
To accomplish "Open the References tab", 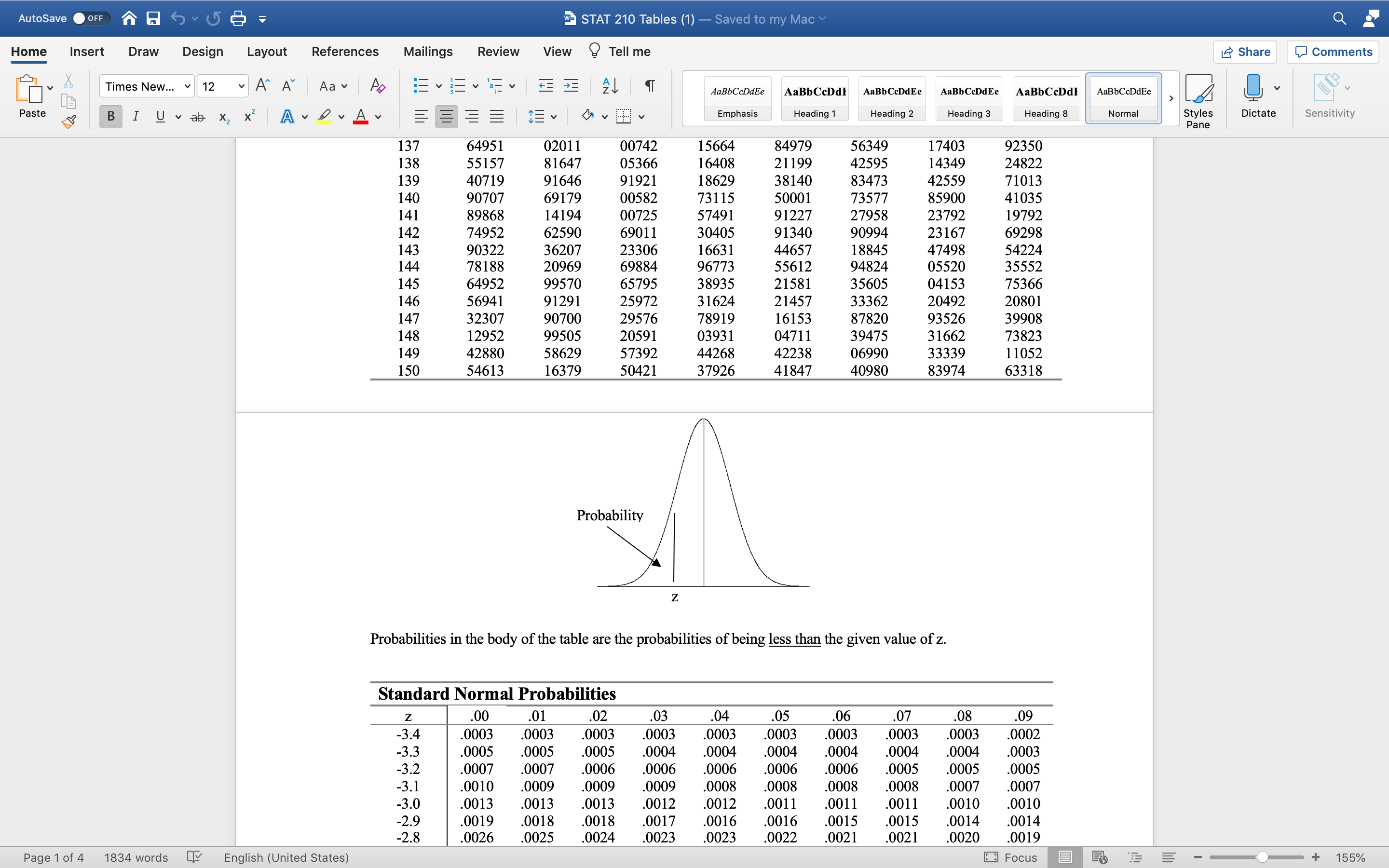I will coord(345,52).
